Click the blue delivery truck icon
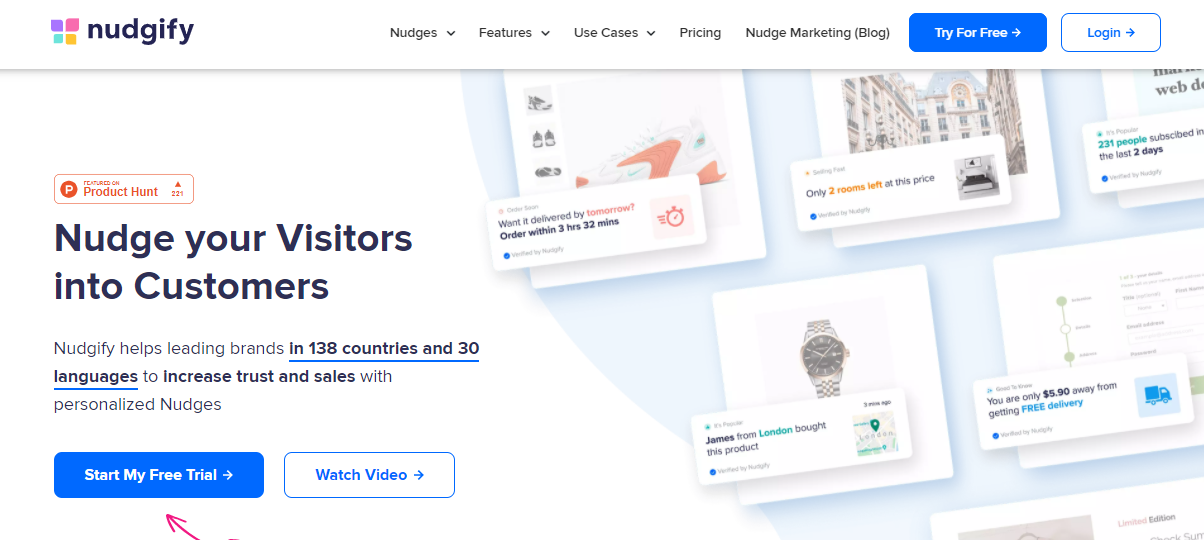The width and height of the screenshot is (1204, 540). click(x=1157, y=396)
